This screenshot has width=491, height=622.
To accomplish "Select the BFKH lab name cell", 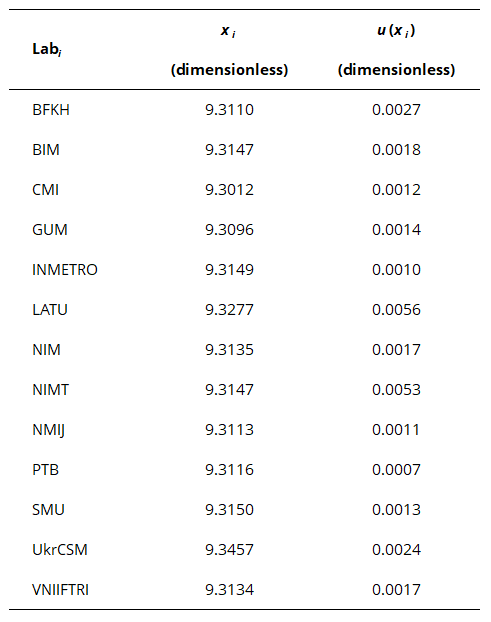I will click(51, 110).
